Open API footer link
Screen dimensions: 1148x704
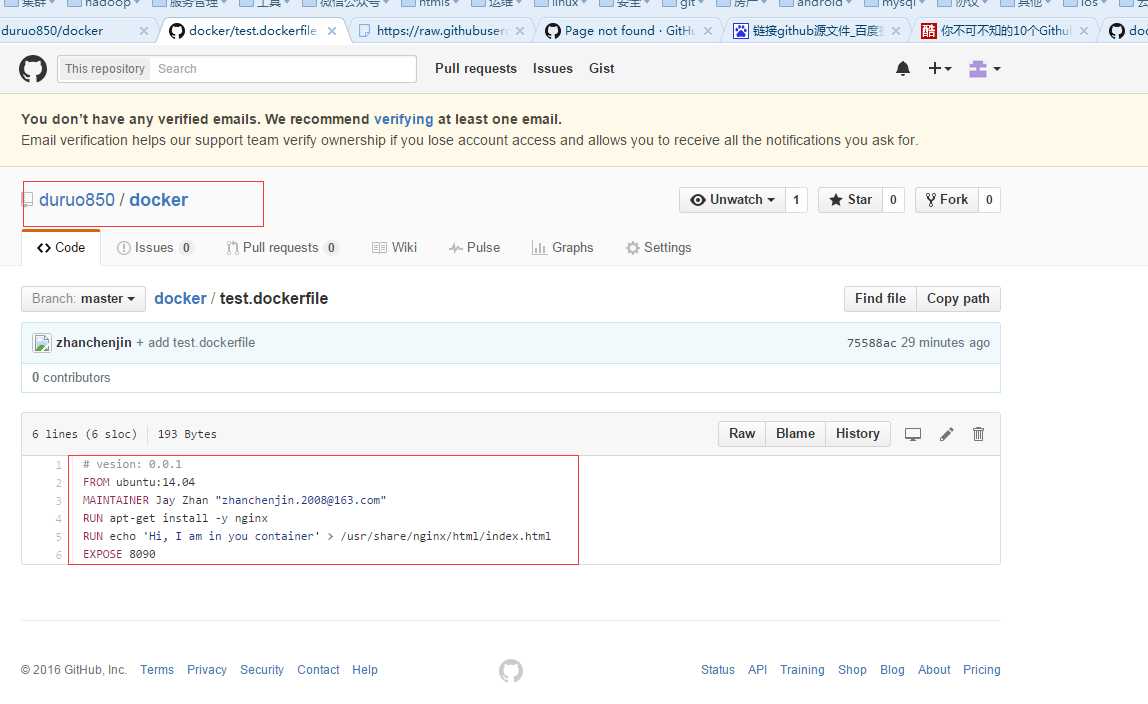click(757, 670)
